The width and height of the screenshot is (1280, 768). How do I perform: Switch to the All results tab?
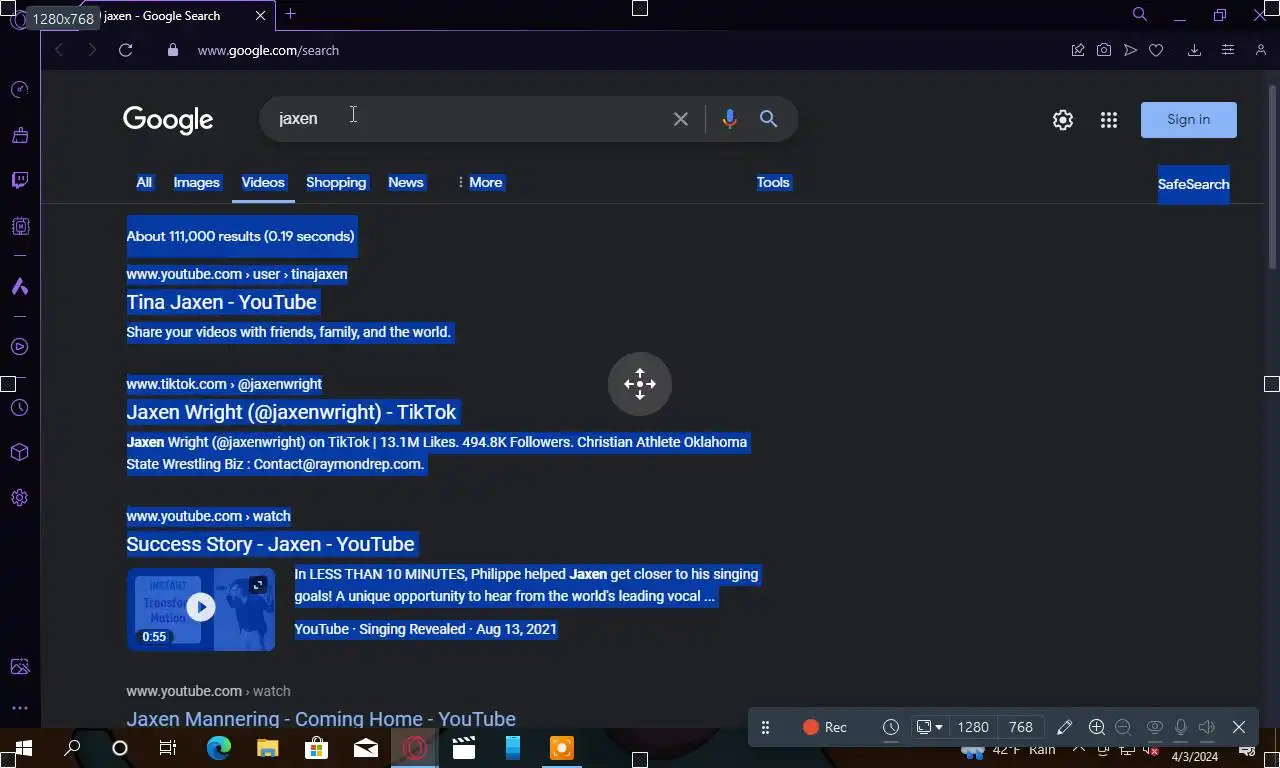pyautogui.click(x=144, y=182)
